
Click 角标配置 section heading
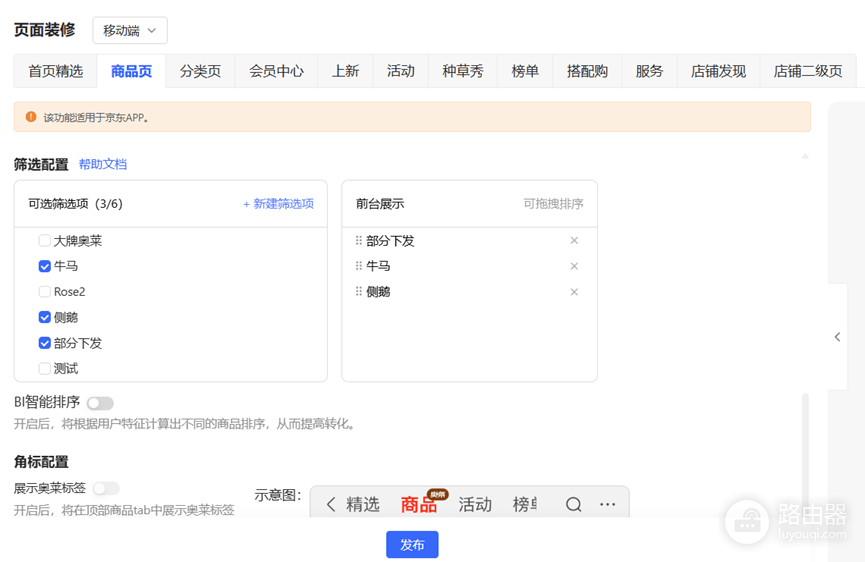[x=41, y=462]
